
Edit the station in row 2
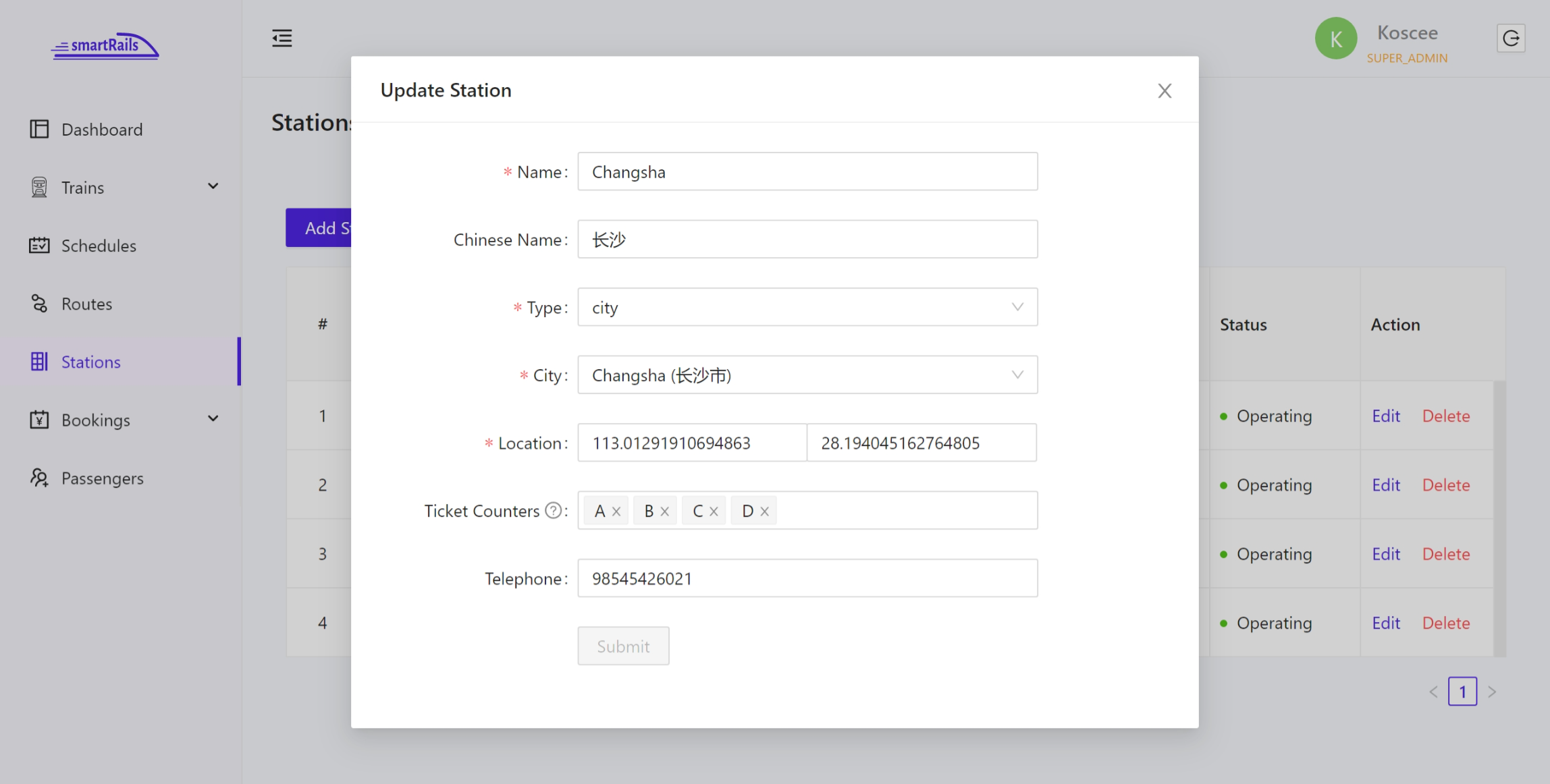coord(1385,484)
